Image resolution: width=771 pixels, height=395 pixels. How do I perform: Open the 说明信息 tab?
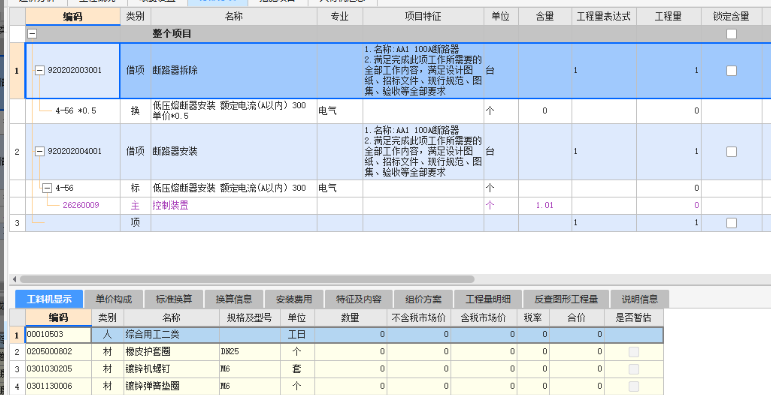(640, 299)
